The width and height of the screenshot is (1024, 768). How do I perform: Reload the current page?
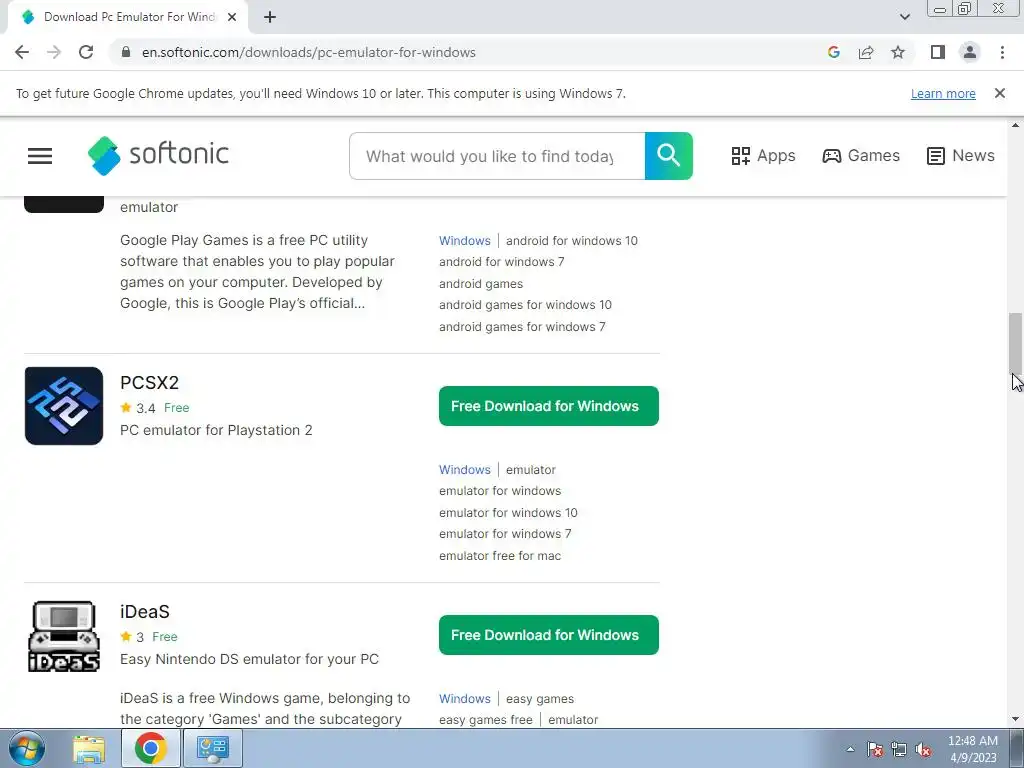click(x=86, y=52)
